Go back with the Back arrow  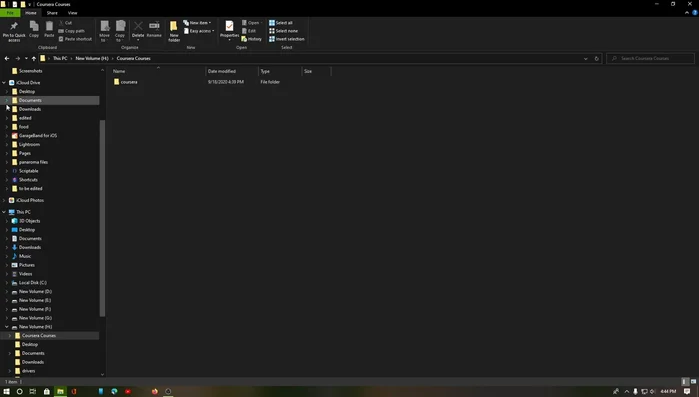pyautogui.click(x=7, y=58)
